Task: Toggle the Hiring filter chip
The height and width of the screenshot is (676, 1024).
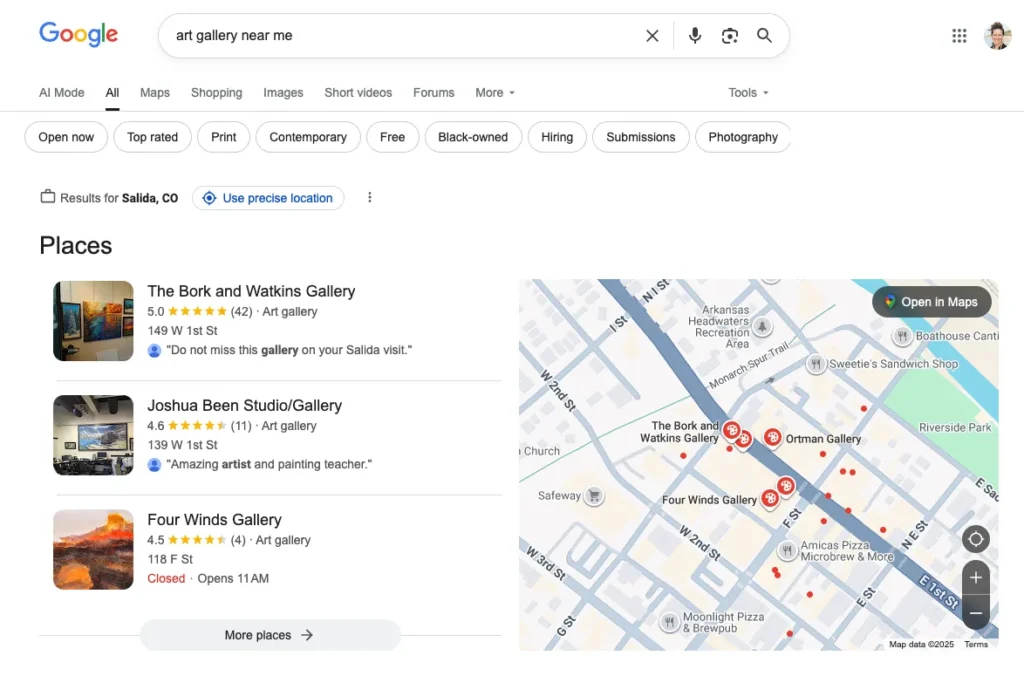Action: 557,137
